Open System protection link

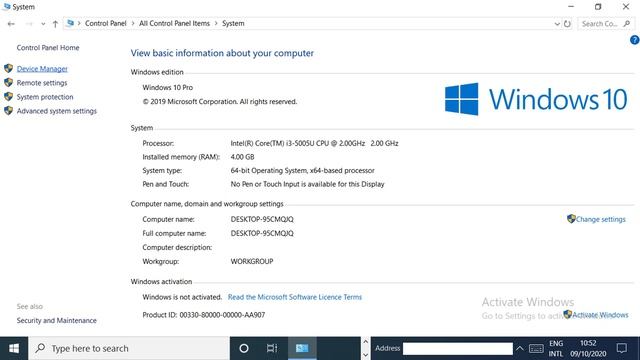coord(45,97)
